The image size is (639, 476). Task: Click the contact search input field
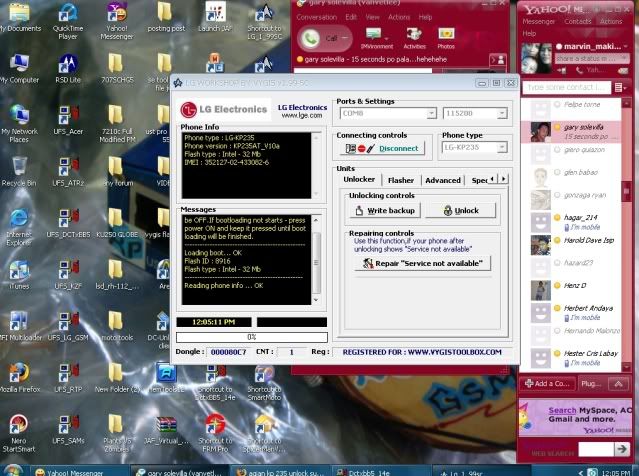[566, 87]
